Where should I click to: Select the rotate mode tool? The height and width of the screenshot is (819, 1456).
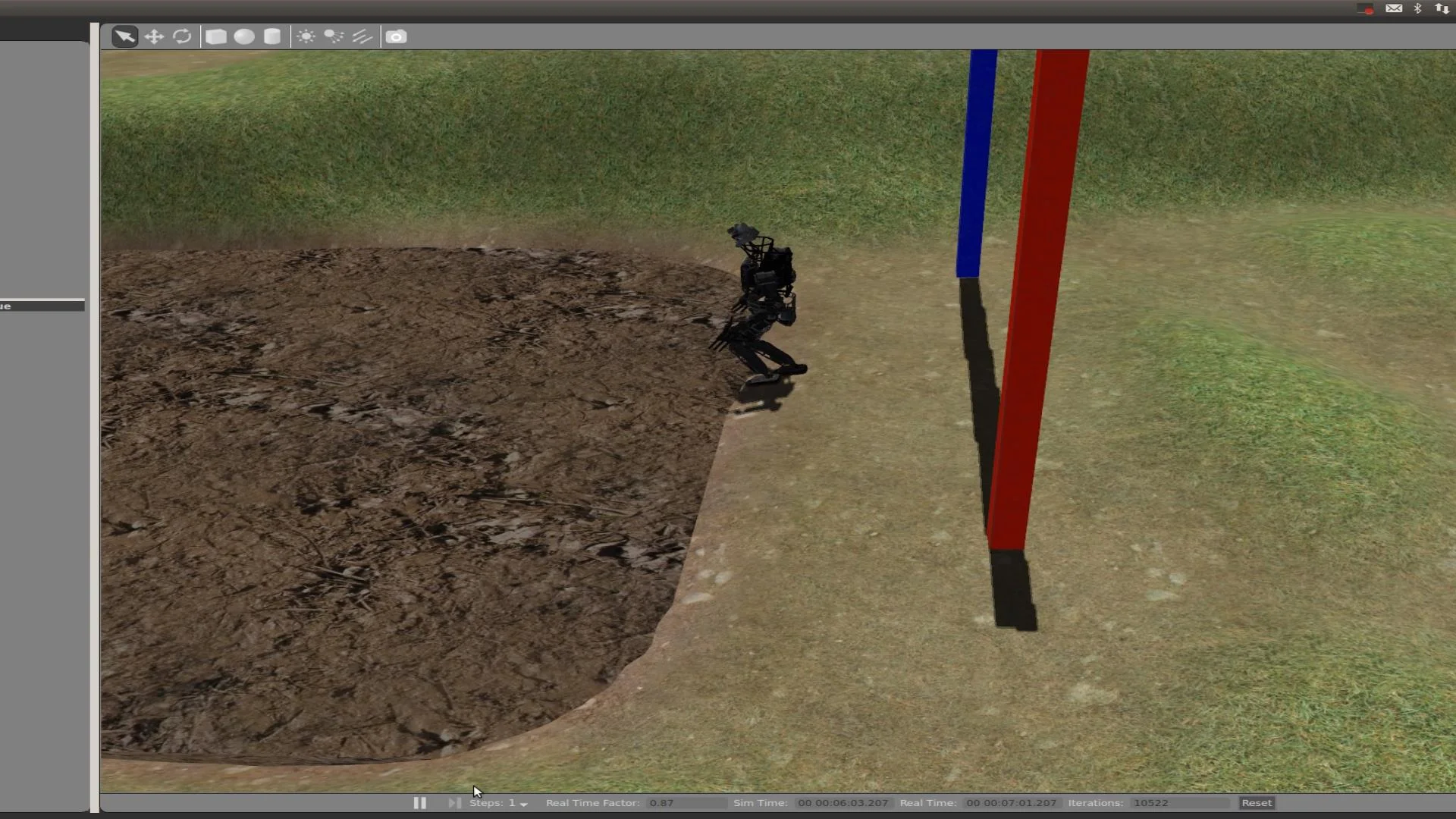(182, 36)
